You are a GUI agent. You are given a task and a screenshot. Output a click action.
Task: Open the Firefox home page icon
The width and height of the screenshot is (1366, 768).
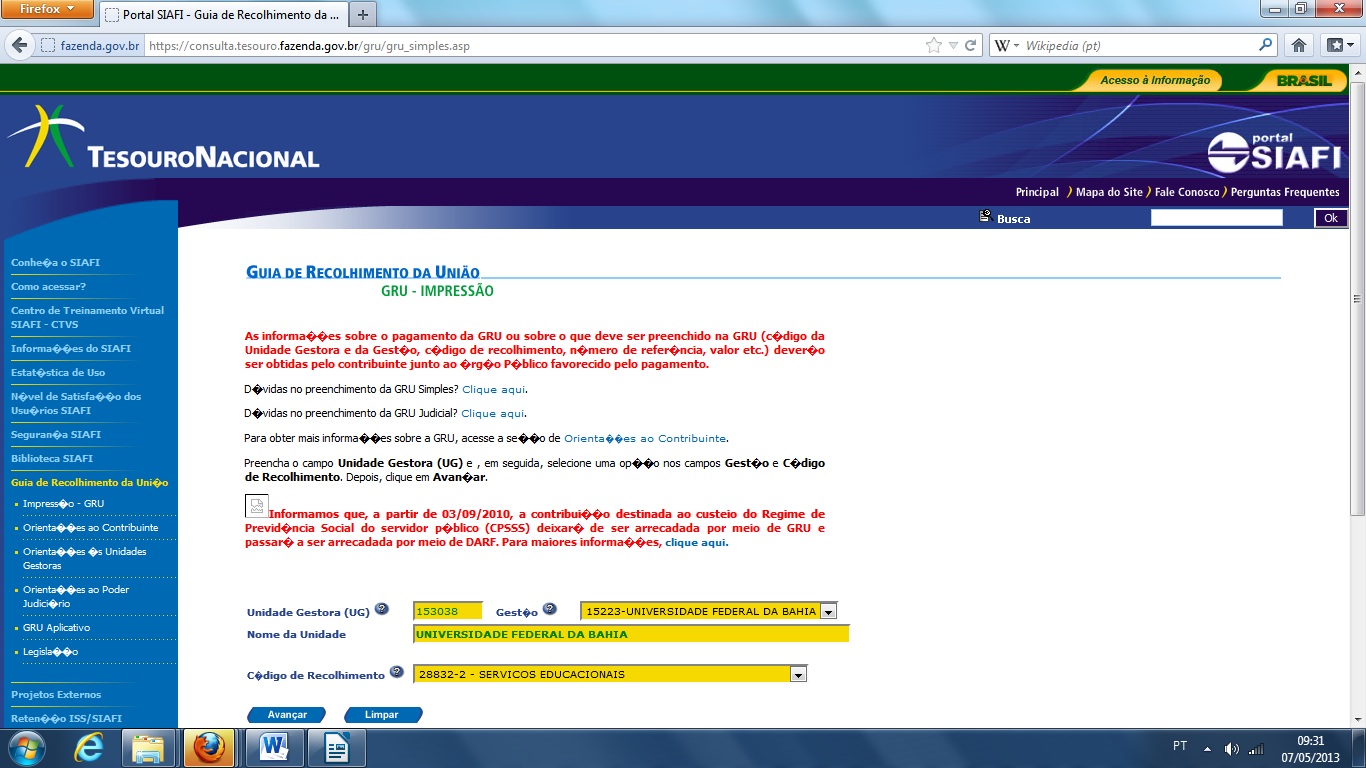[x=1299, y=45]
